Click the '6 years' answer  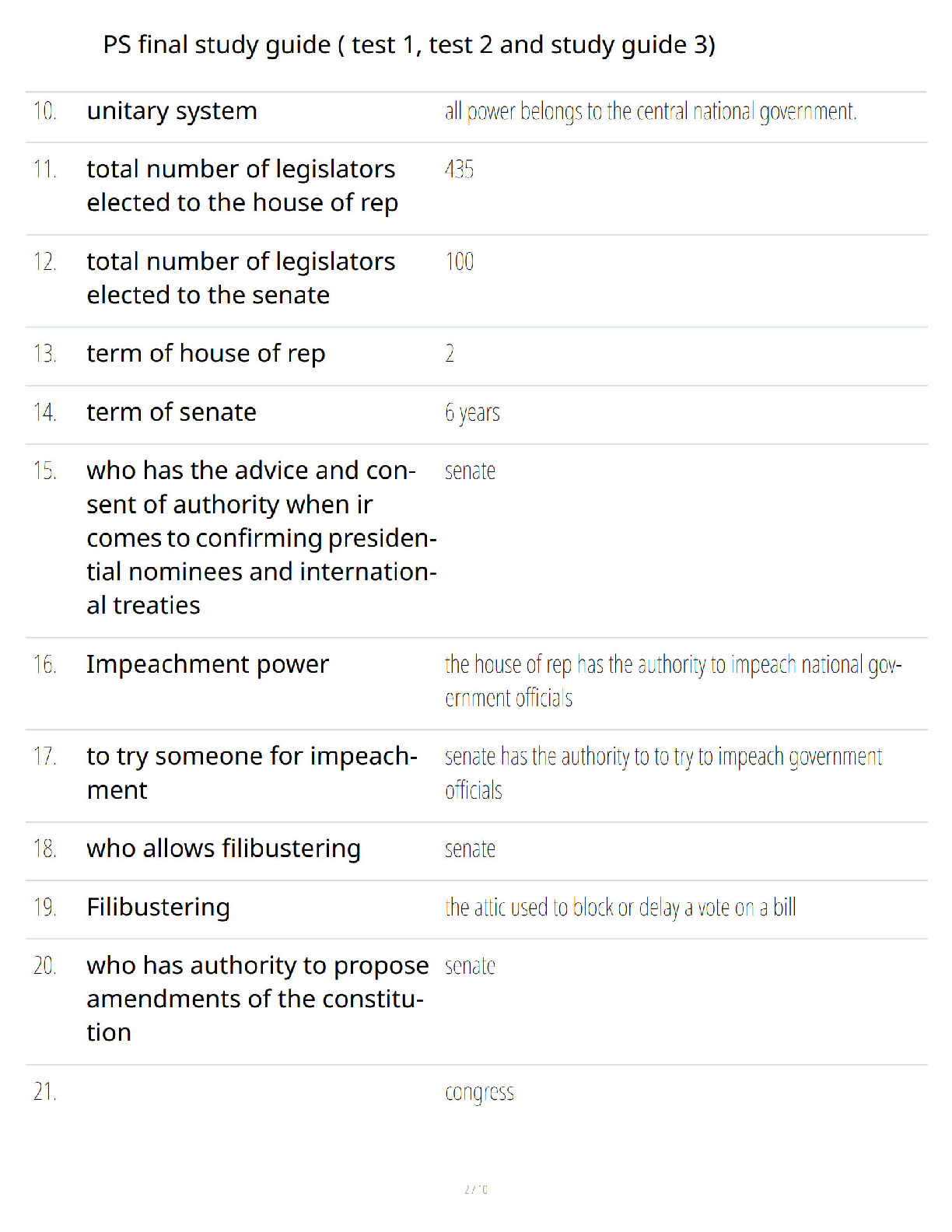(x=472, y=413)
